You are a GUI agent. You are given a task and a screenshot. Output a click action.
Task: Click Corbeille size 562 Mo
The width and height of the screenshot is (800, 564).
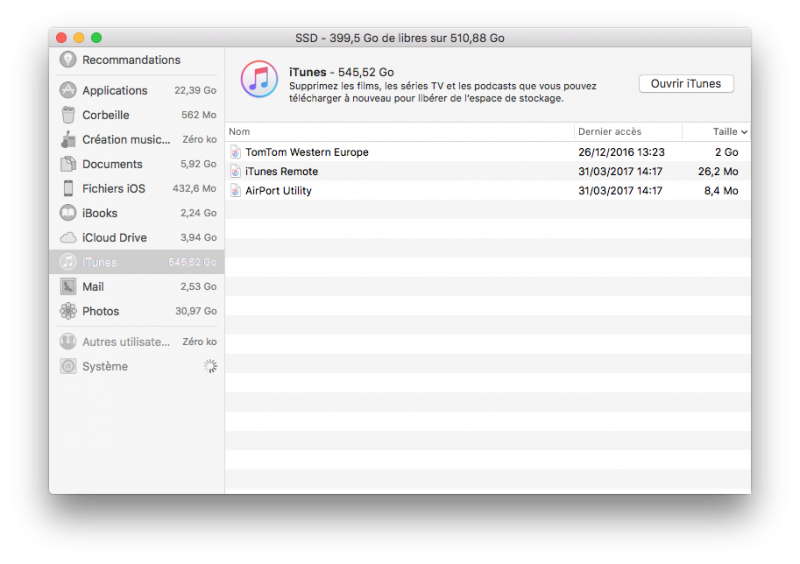click(199, 115)
